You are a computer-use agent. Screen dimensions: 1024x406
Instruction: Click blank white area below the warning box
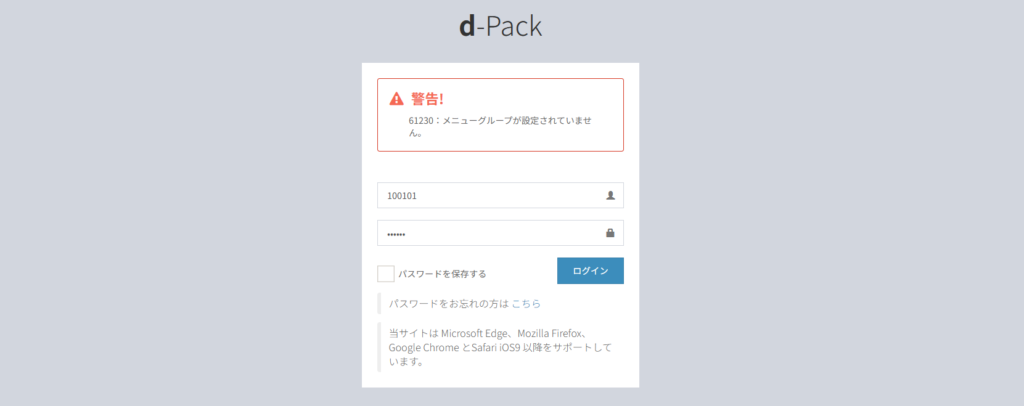(500, 166)
